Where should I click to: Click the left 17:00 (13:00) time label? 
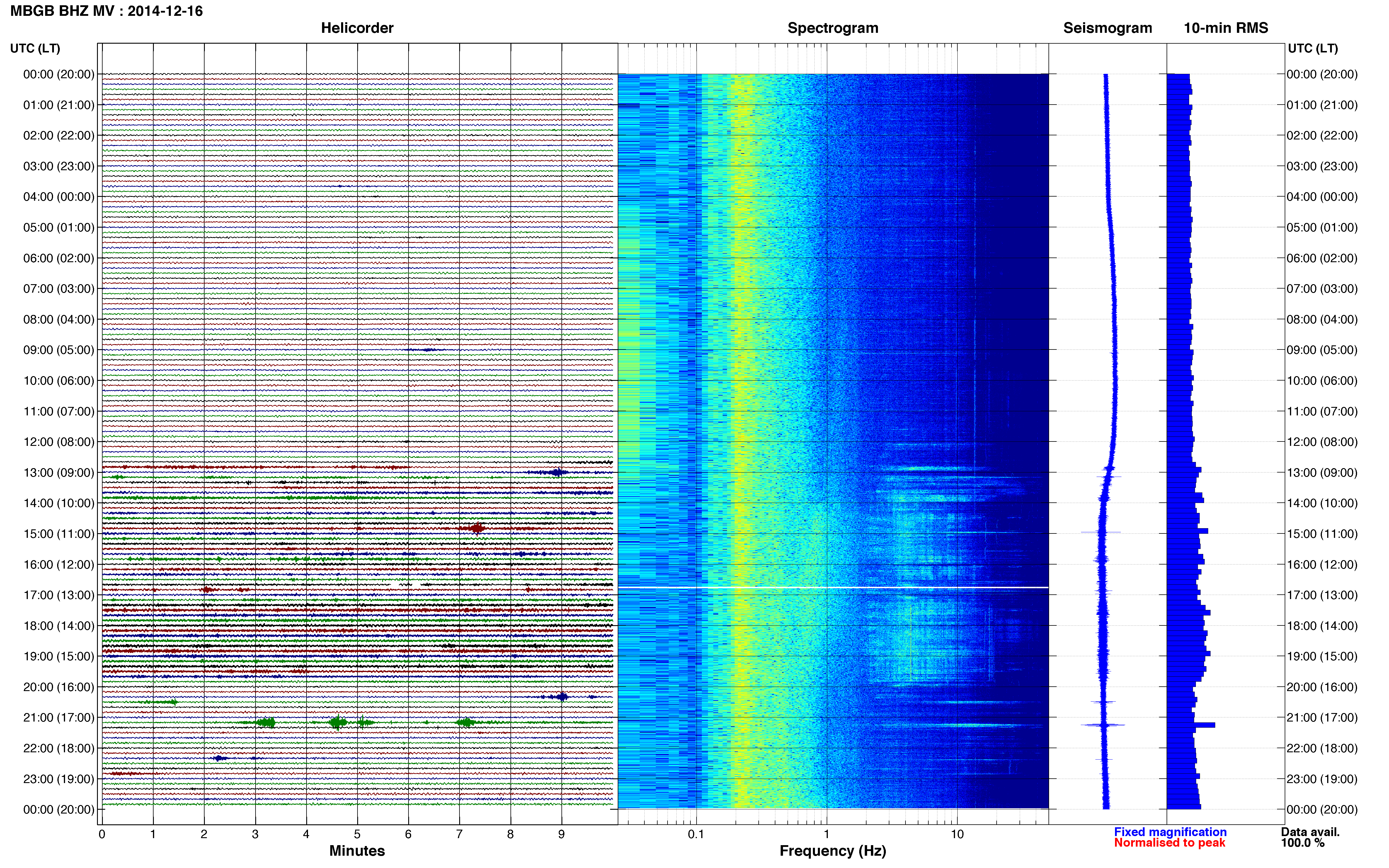click(x=59, y=595)
